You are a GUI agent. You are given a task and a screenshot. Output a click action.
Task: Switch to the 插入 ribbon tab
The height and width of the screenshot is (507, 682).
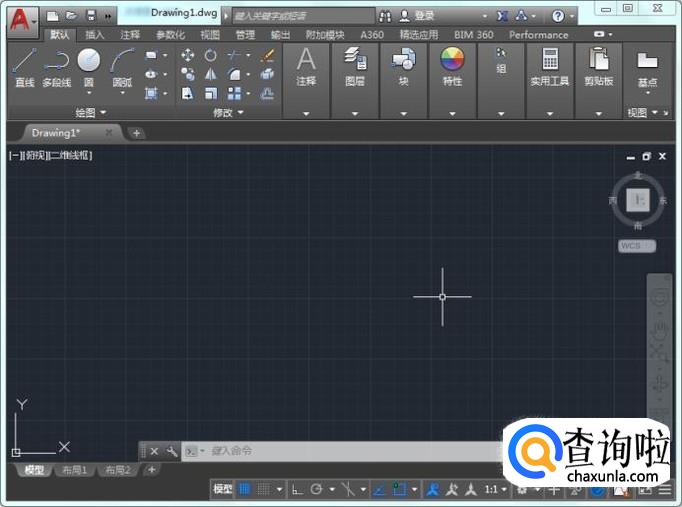pos(94,35)
